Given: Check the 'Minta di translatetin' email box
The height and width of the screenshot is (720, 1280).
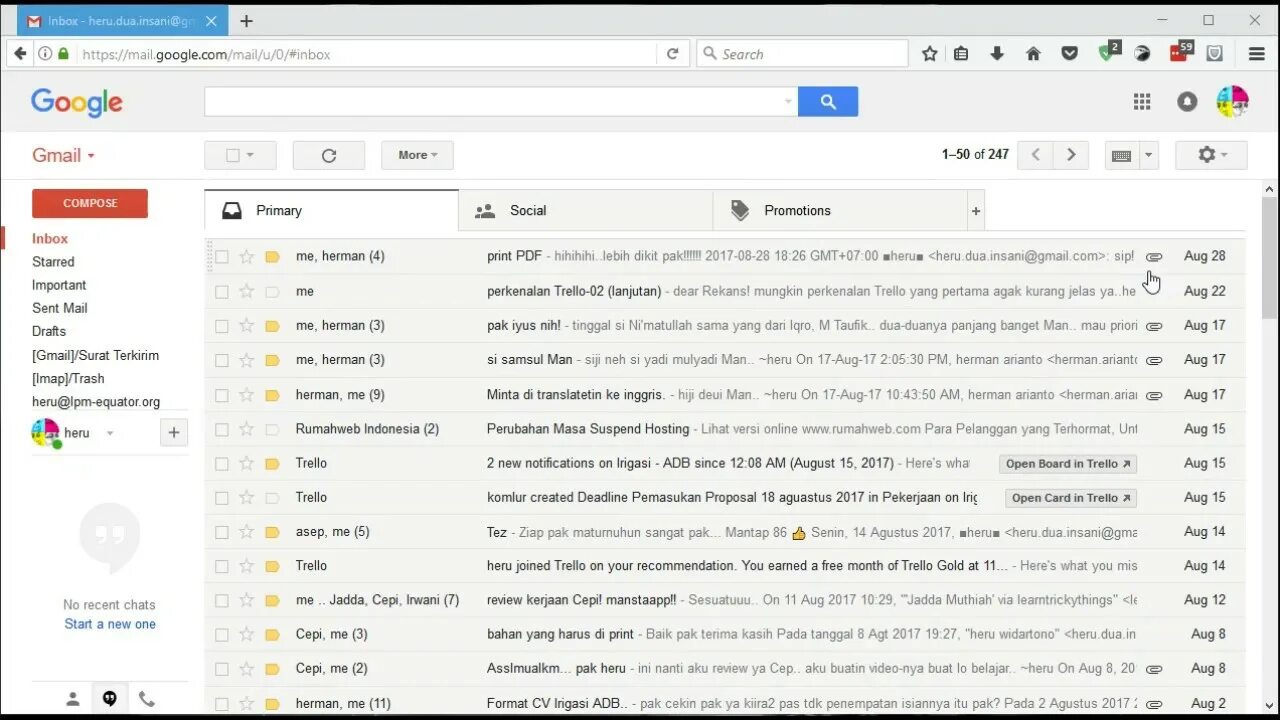Looking at the screenshot, I should (x=222, y=394).
